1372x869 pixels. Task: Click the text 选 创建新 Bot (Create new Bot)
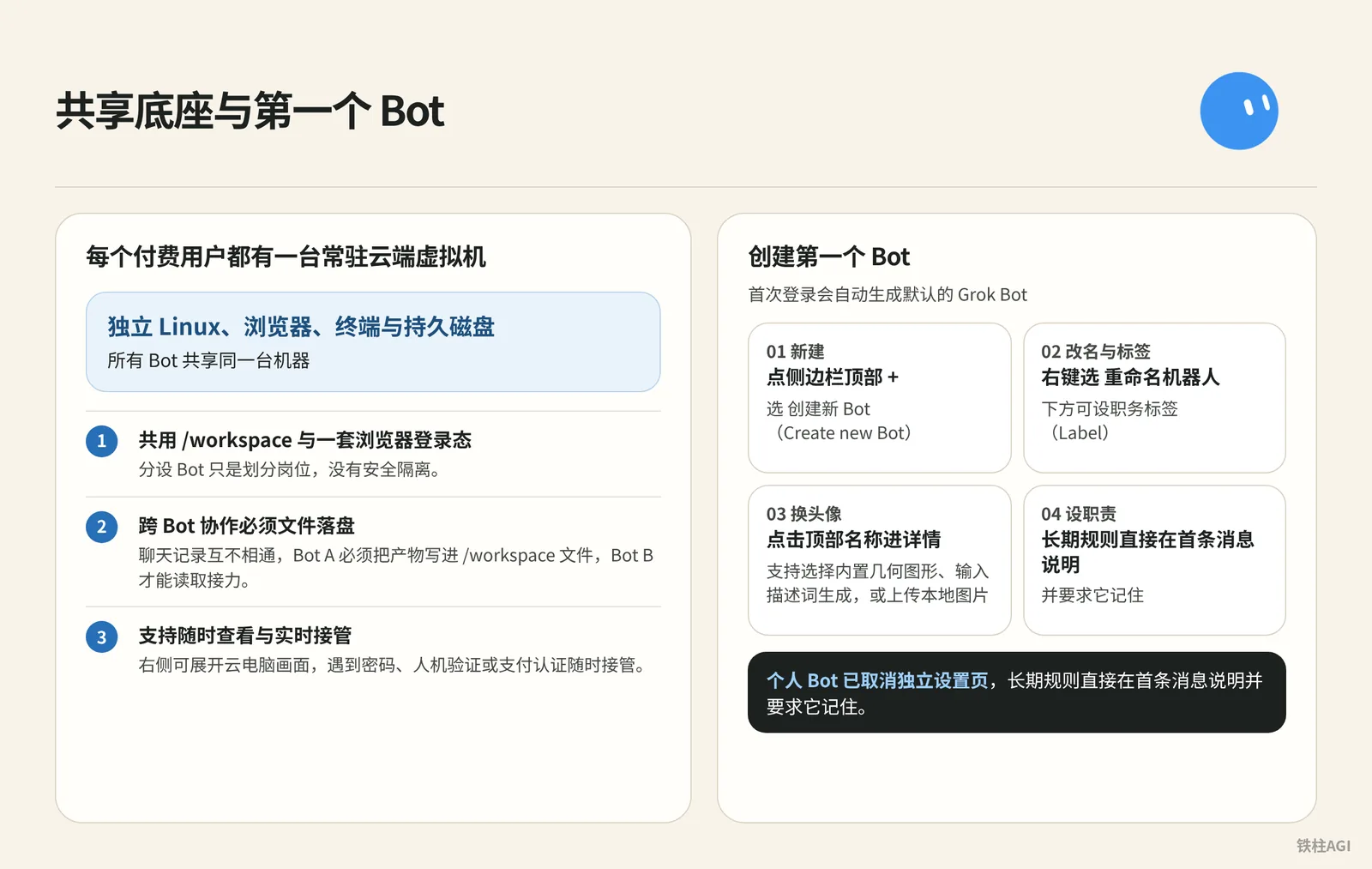coord(839,421)
